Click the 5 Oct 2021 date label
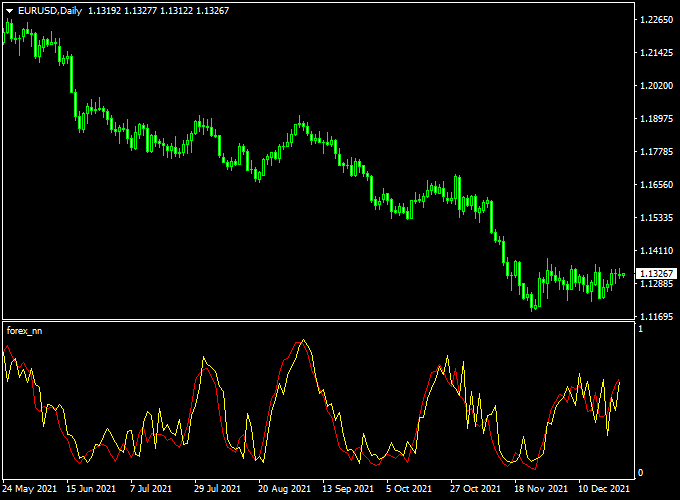This screenshot has width=680, height=500. (x=409, y=489)
